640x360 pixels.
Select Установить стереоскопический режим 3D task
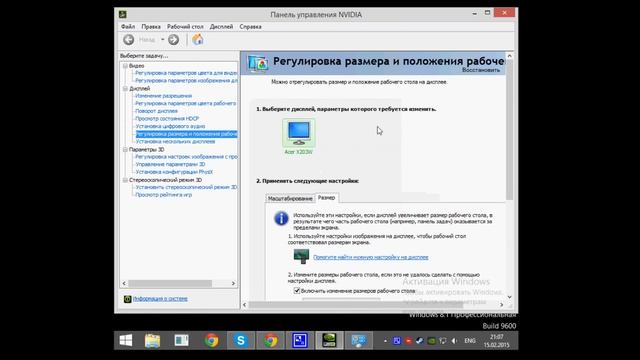click(x=186, y=187)
